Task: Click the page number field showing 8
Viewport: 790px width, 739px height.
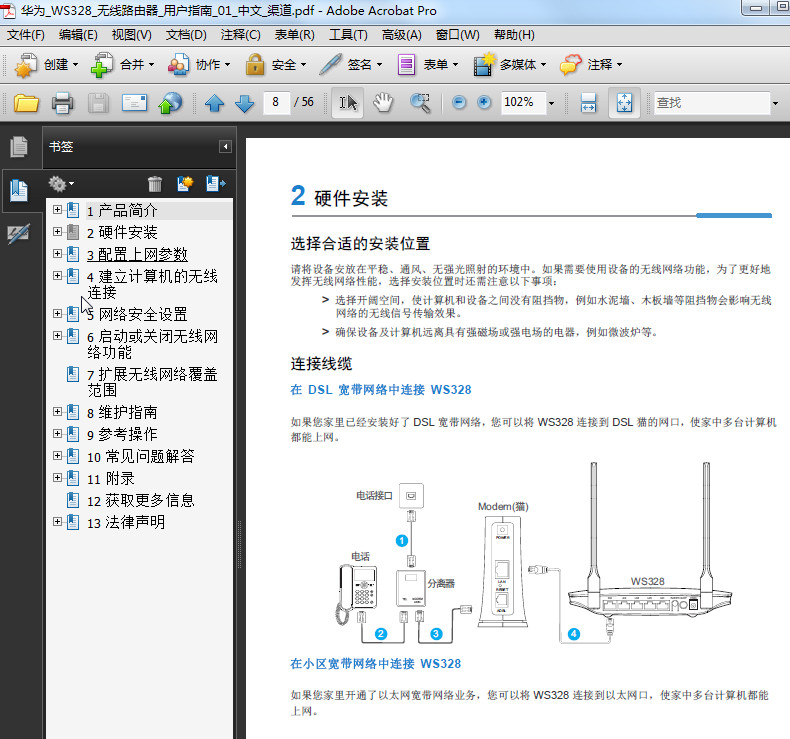Action: click(x=276, y=103)
